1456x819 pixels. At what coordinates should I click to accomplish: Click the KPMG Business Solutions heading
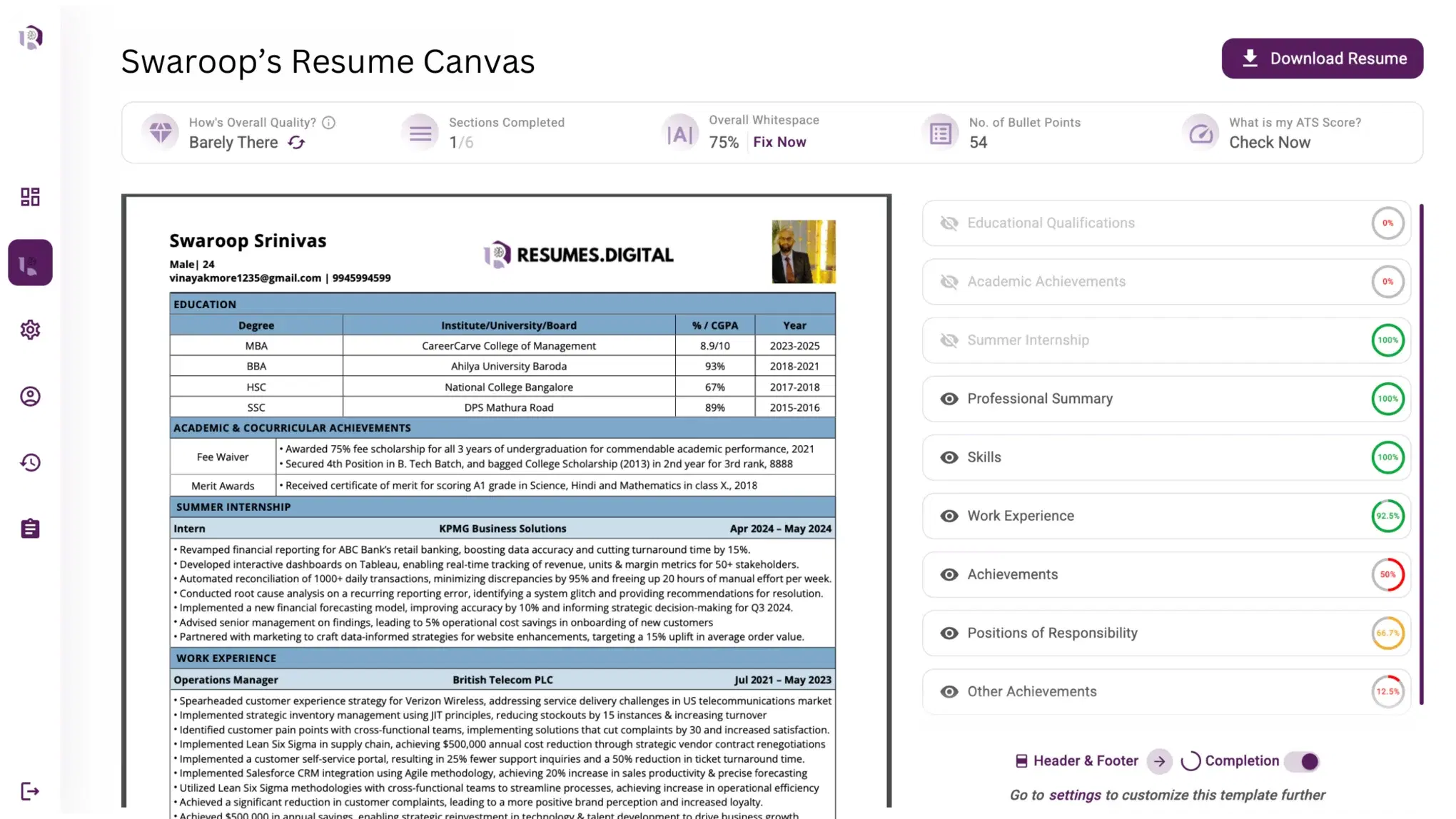point(502,529)
